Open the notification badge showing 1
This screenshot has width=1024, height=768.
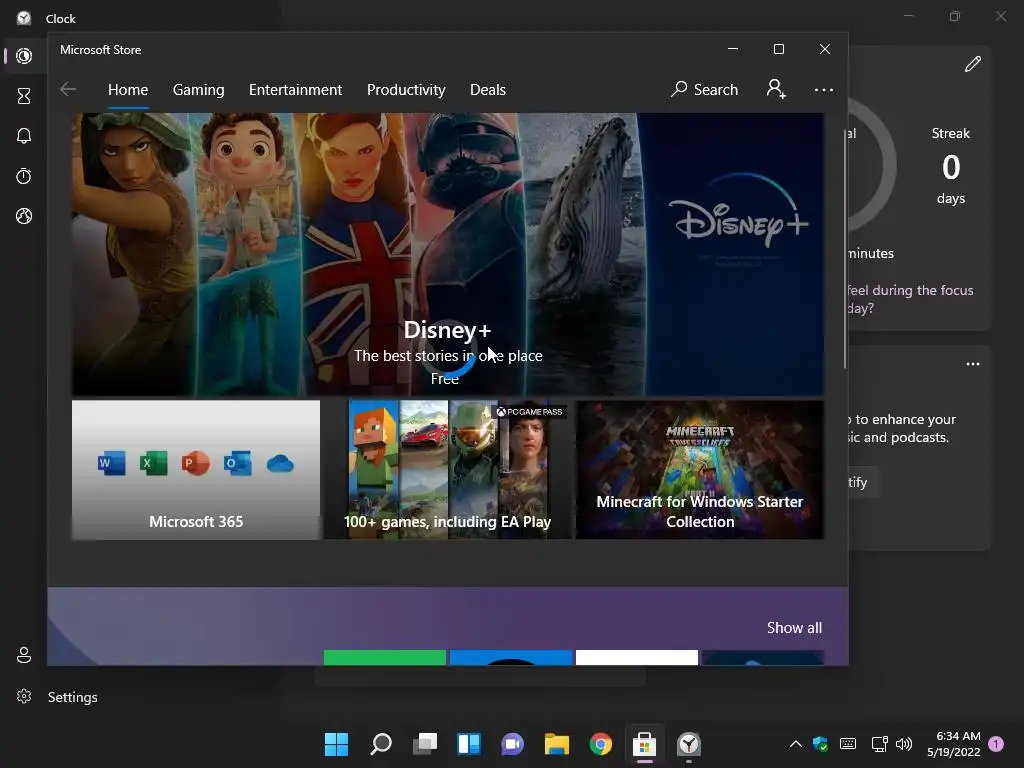[x=996, y=744]
